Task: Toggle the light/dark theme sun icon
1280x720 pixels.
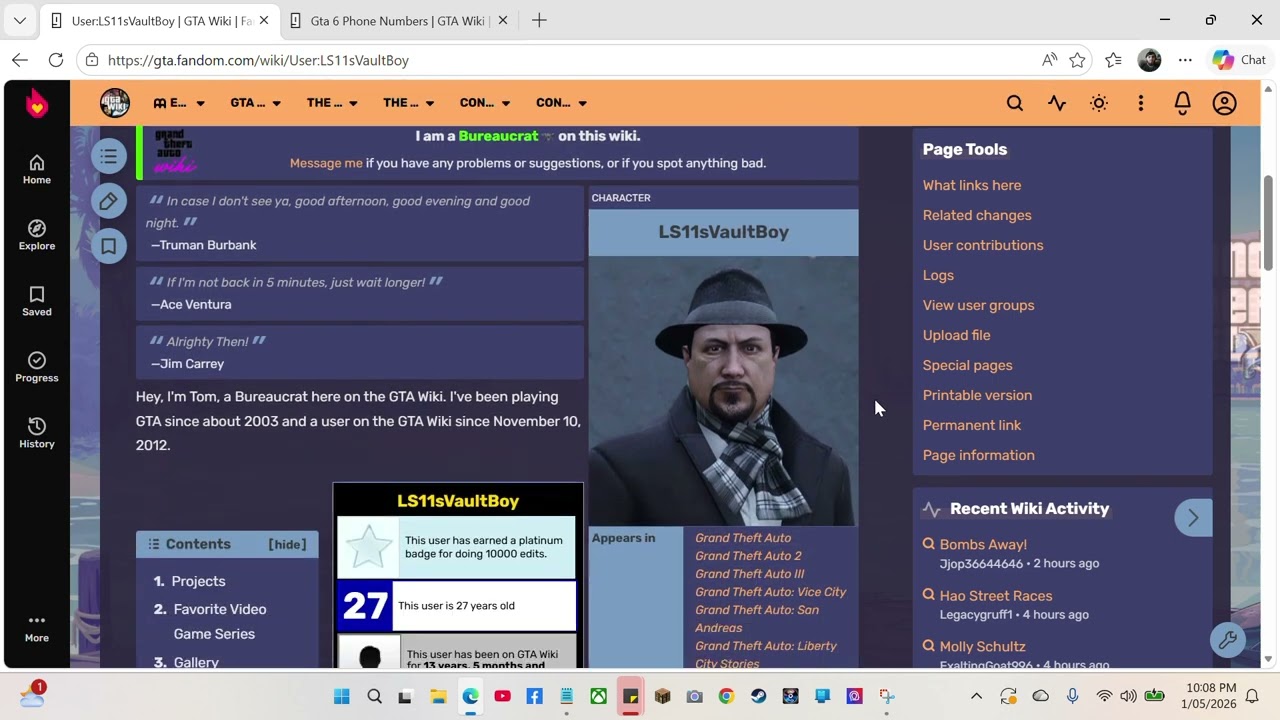Action: 1099,103
